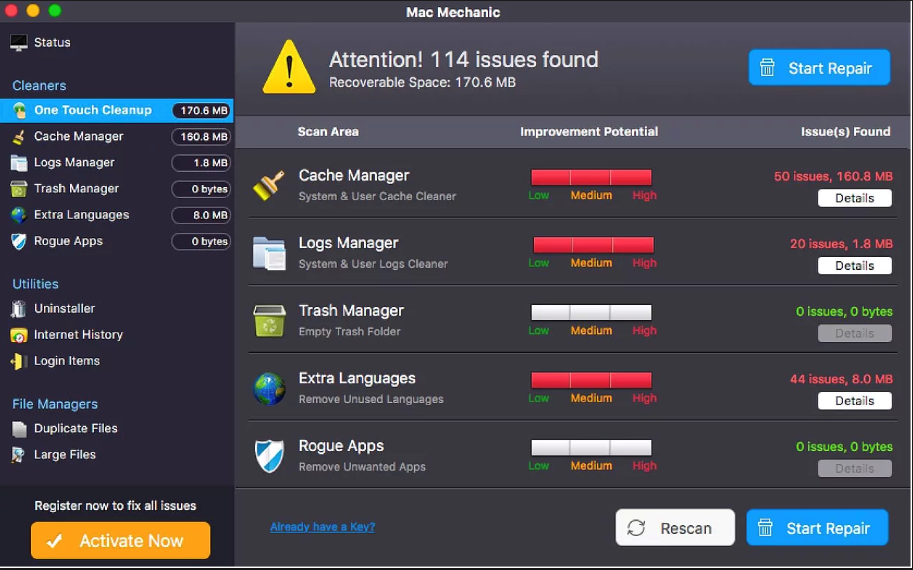
Task: Select Large Files in sidebar
Action: (65, 454)
